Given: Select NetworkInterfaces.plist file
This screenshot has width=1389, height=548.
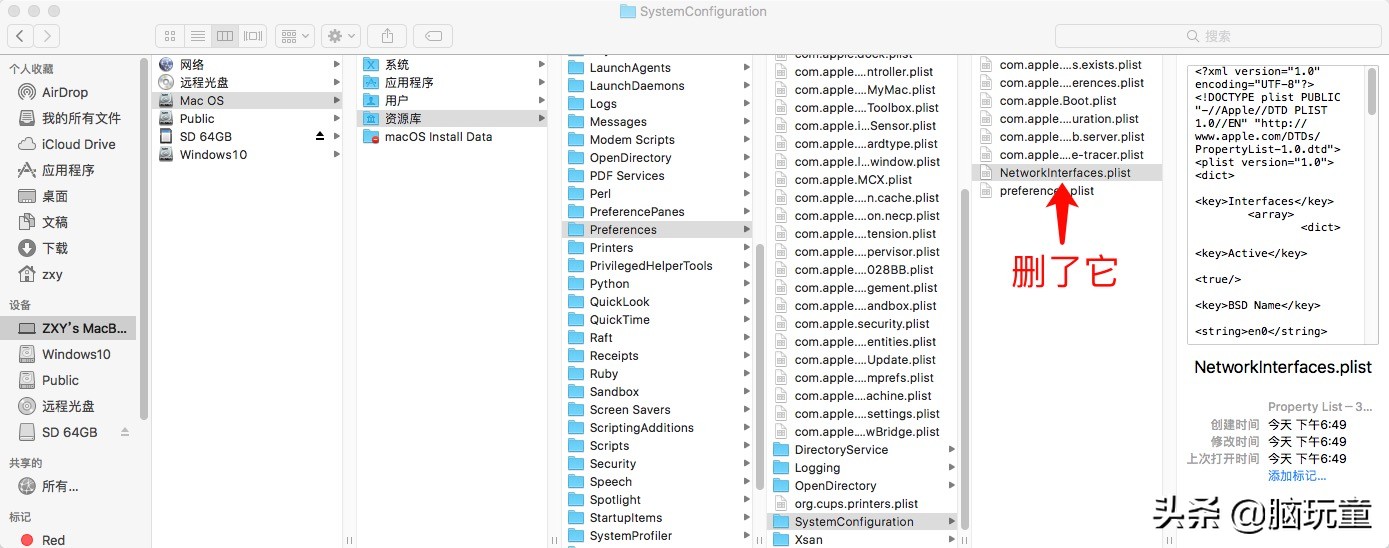Looking at the screenshot, I should [x=1067, y=173].
